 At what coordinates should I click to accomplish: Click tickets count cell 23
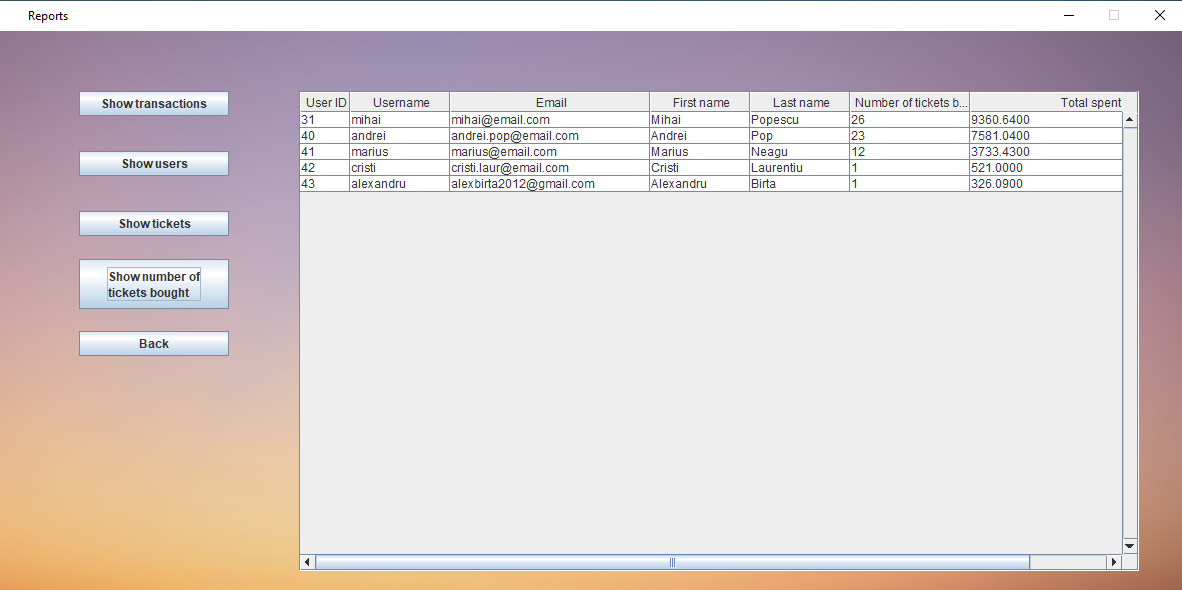[x=910, y=136]
